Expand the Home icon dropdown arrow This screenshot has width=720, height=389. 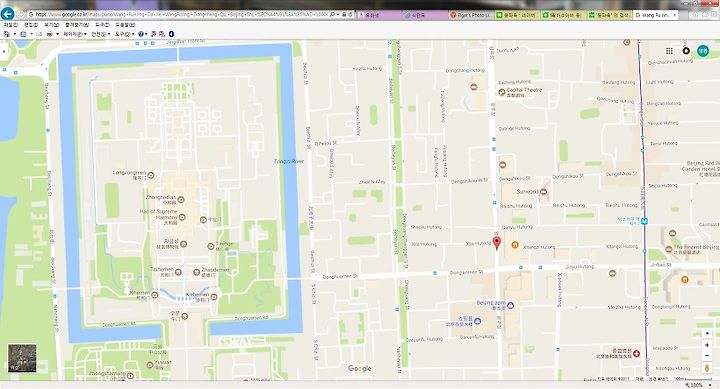[x=15, y=34]
